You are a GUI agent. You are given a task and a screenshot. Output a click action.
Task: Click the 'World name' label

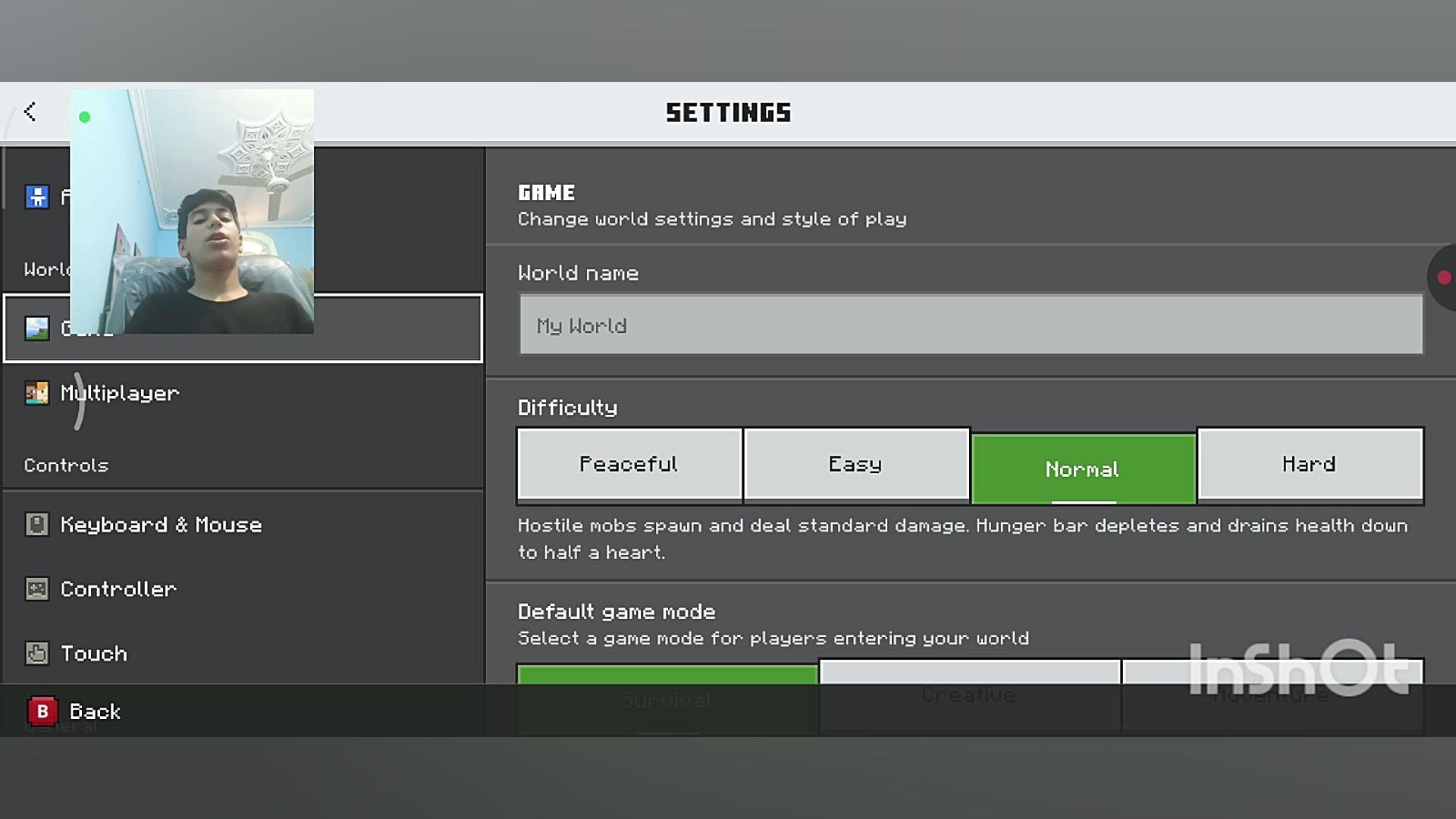[x=578, y=273]
